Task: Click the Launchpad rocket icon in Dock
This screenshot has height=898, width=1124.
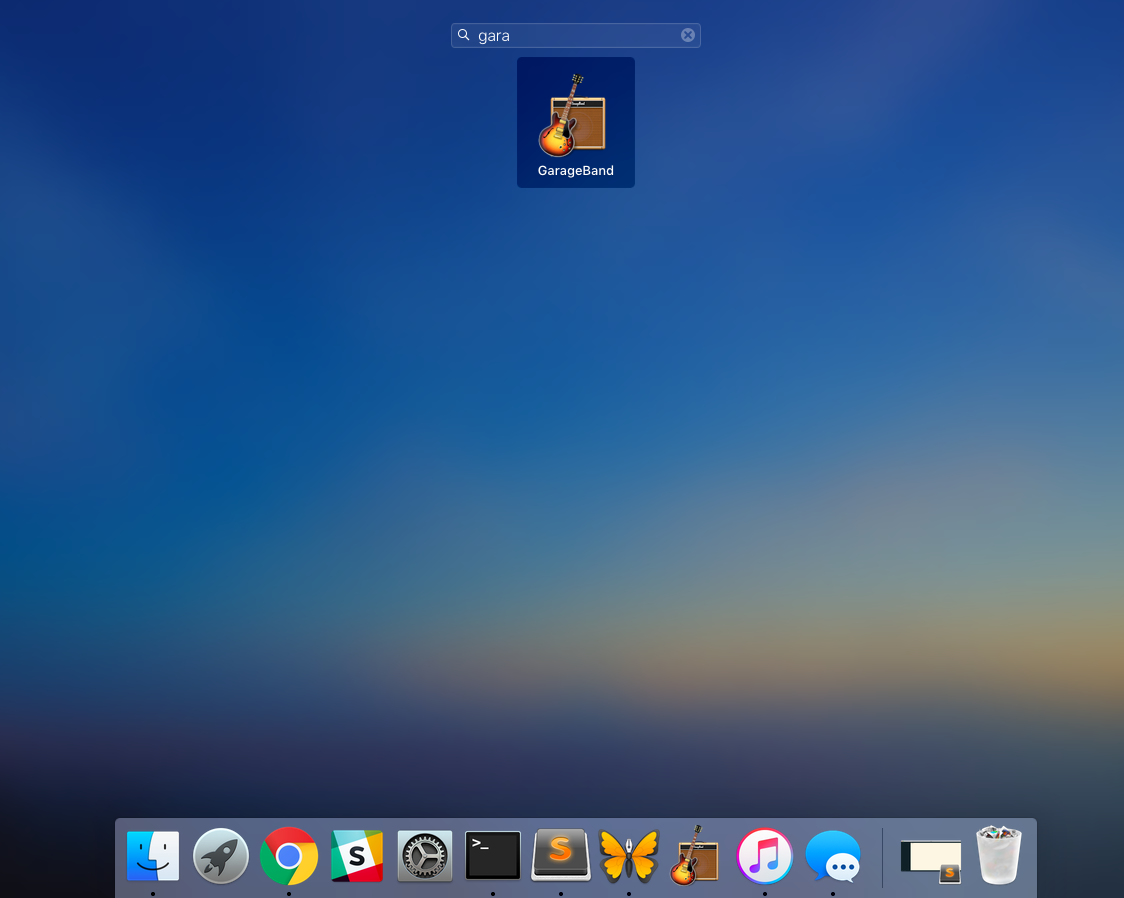Action: click(221, 855)
